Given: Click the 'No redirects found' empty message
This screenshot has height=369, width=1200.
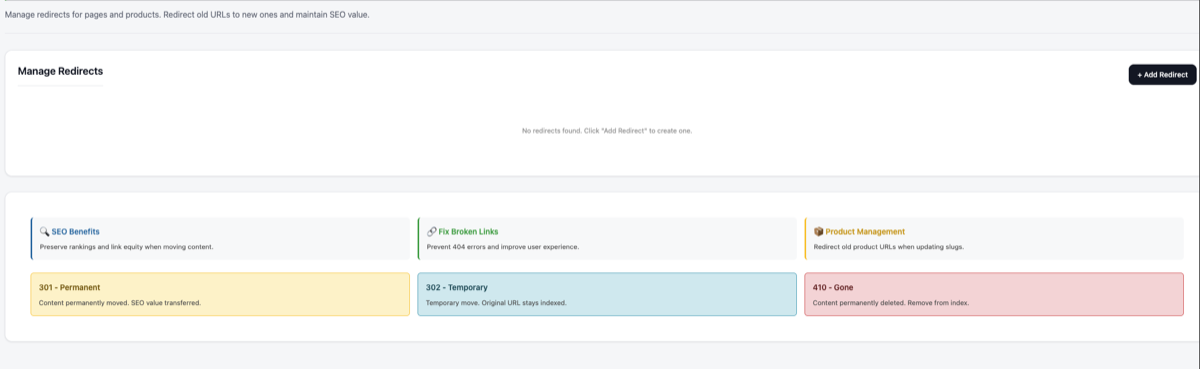Looking at the screenshot, I should pos(607,131).
